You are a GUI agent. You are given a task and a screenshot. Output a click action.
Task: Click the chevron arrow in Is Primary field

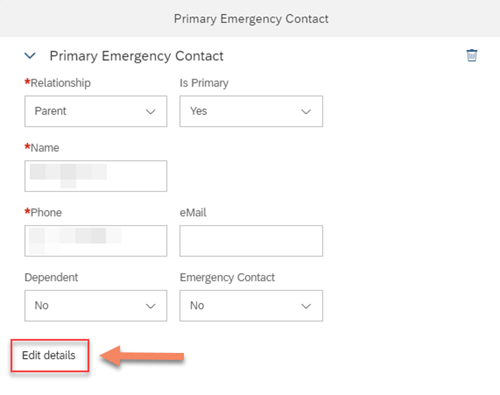pyautogui.click(x=306, y=112)
